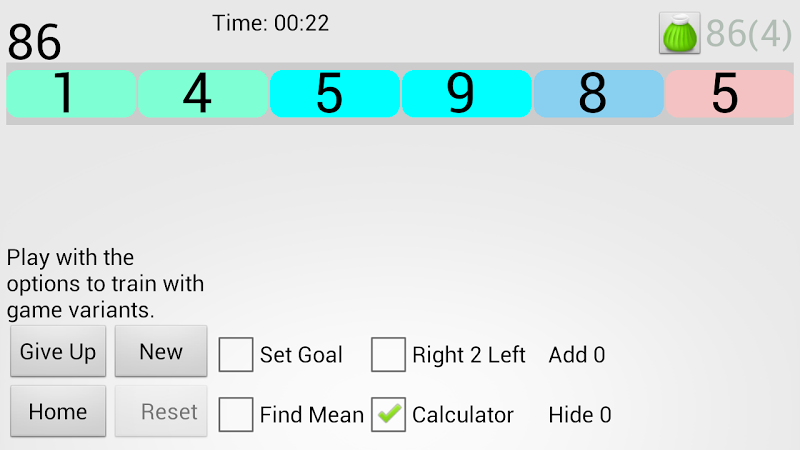
Task: Click the Add 0 option
Action: 577,355
